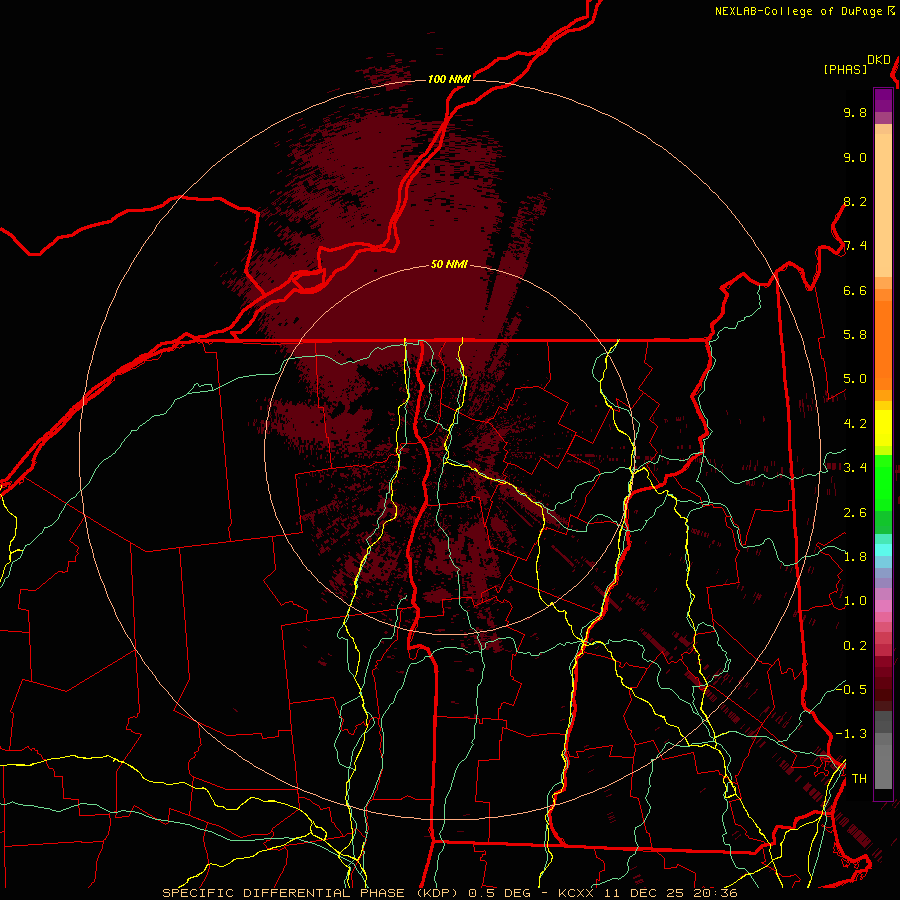Viewport: 900px width, 900px height.
Task: Select the 1.8 legend value
Action: (x=855, y=557)
